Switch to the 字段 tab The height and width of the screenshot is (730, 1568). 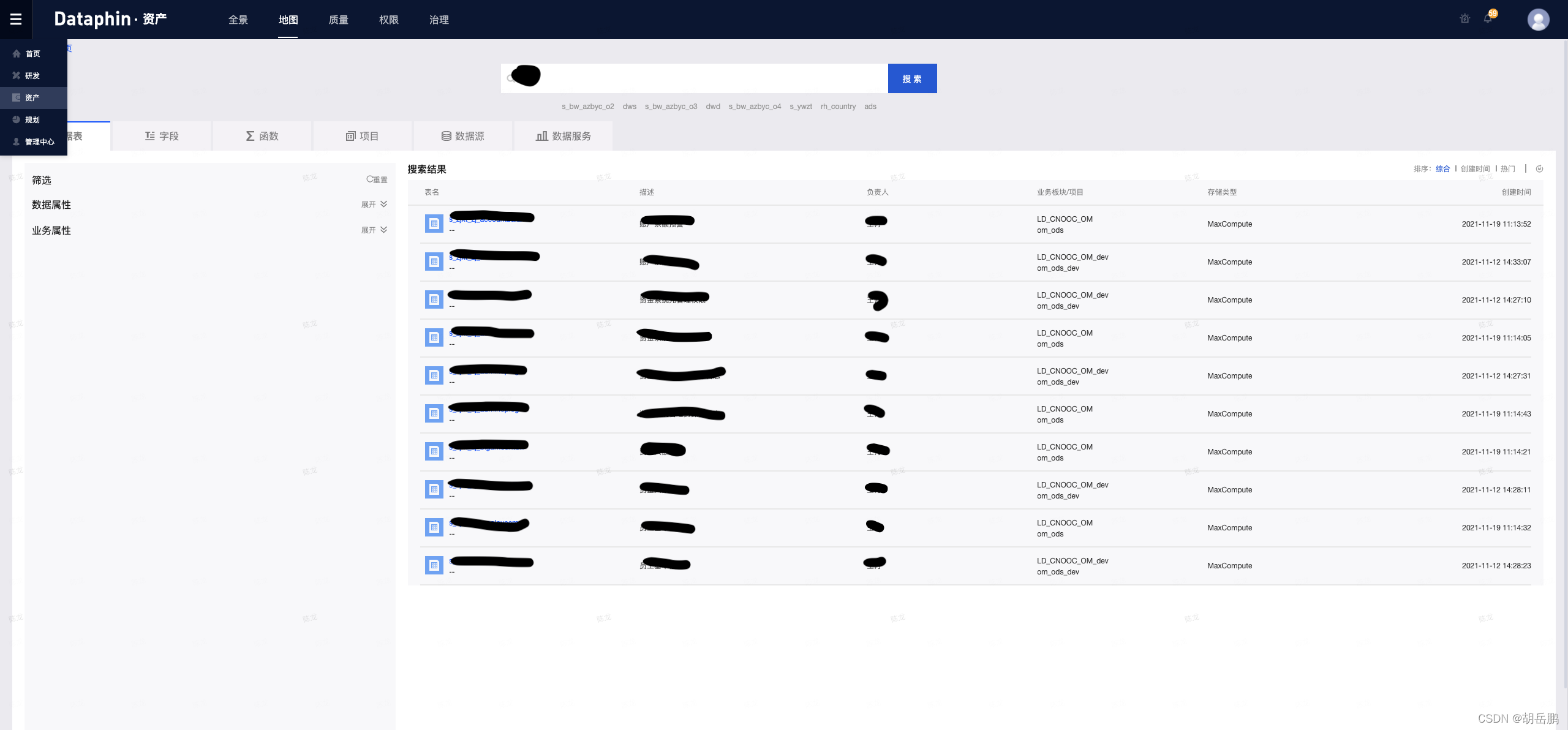pos(162,136)
